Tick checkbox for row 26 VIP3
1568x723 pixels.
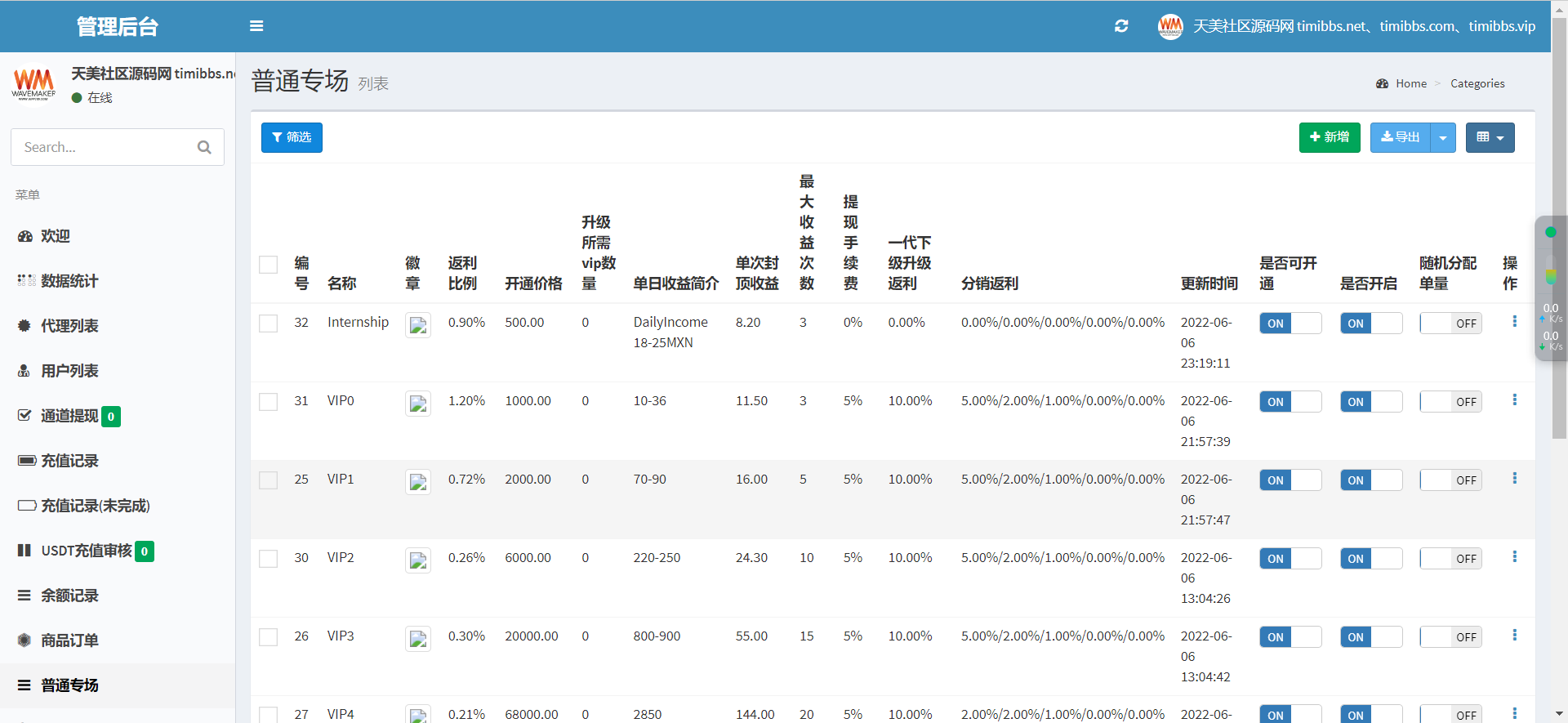click(268, 637)
